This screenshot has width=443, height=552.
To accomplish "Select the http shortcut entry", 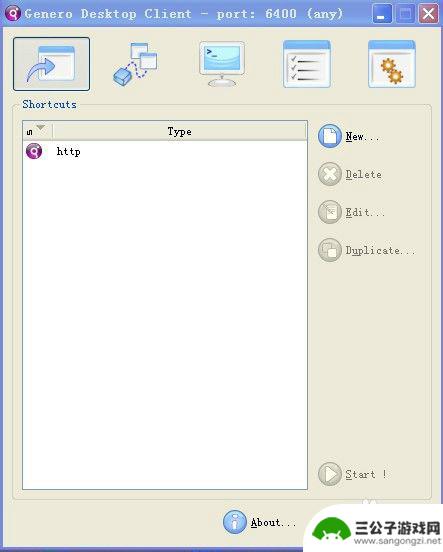I will (165, 151).
